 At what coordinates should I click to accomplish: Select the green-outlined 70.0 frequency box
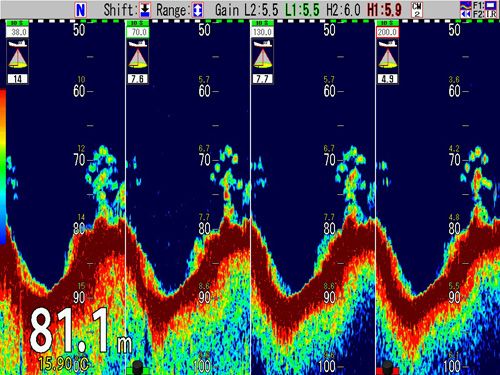tap(138, 32)
